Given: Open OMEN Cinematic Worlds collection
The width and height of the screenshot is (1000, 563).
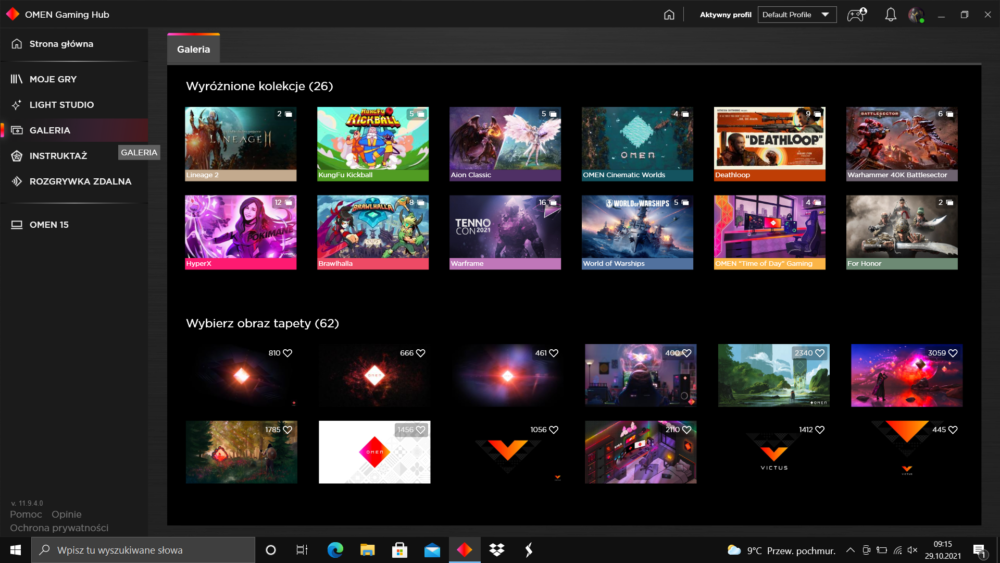Looking at the screenshot, I should (637, 144).
